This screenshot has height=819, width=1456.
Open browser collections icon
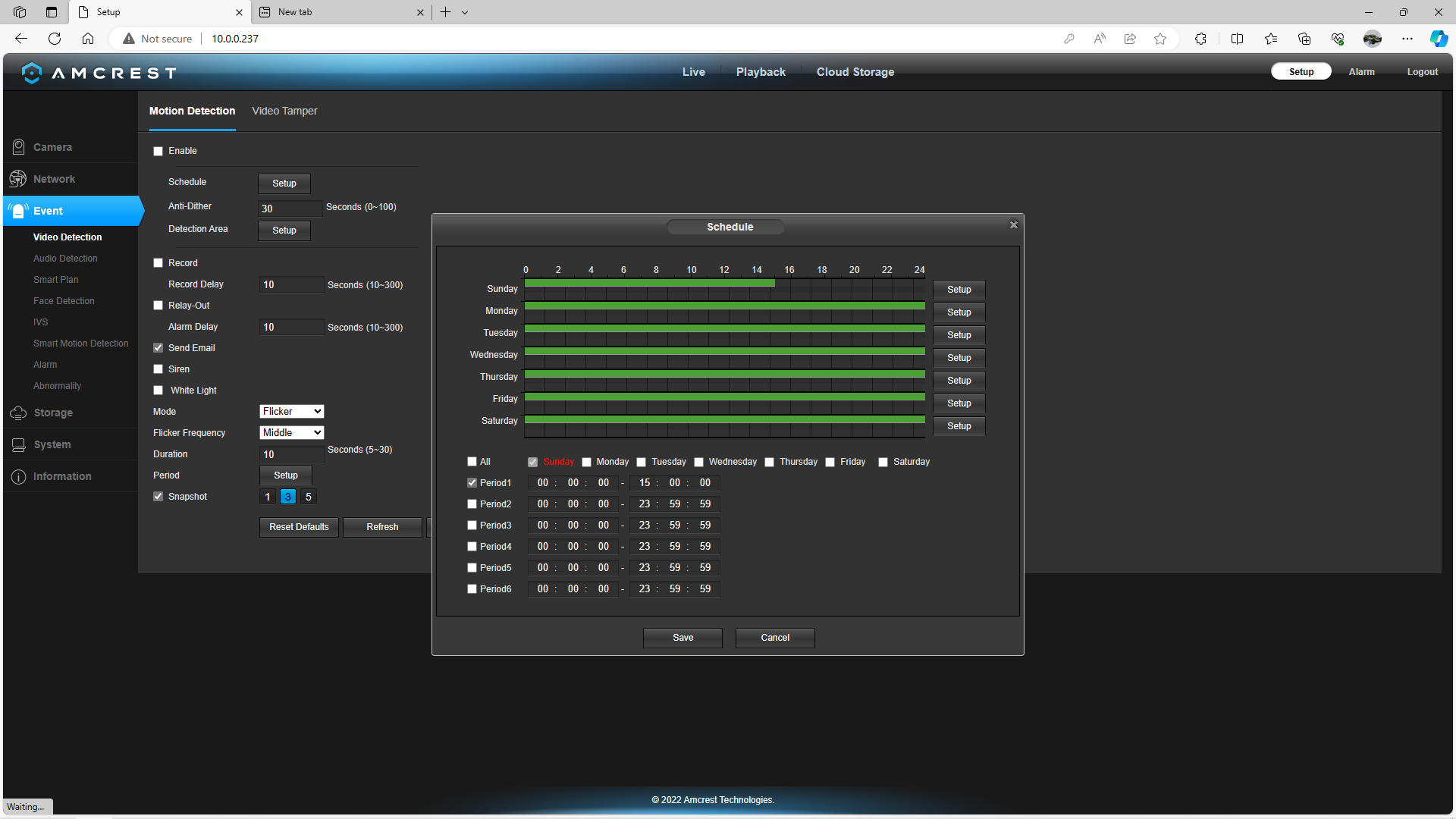[1304, 39]
